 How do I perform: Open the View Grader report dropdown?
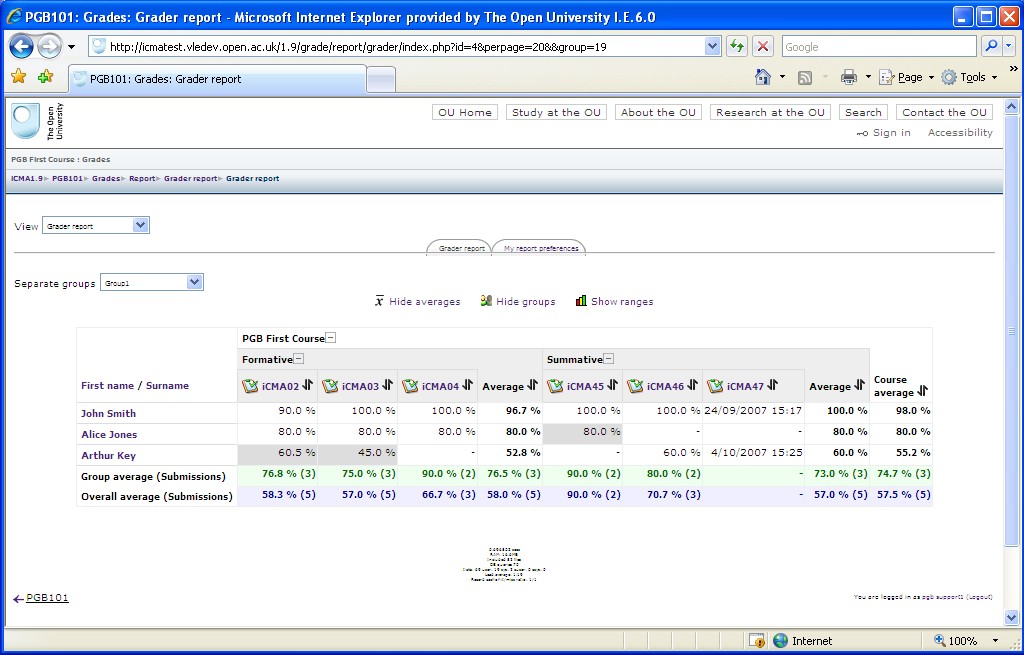[x=96, y=225]
